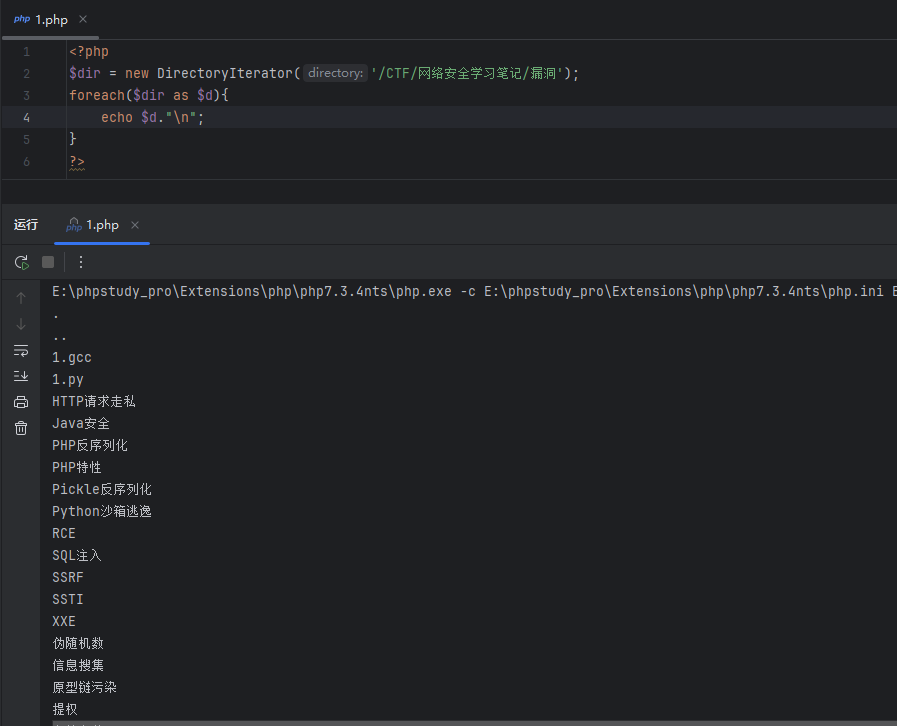Clear console output with trash icon
Screen dimensions: 897x726
tap(21, 428)
